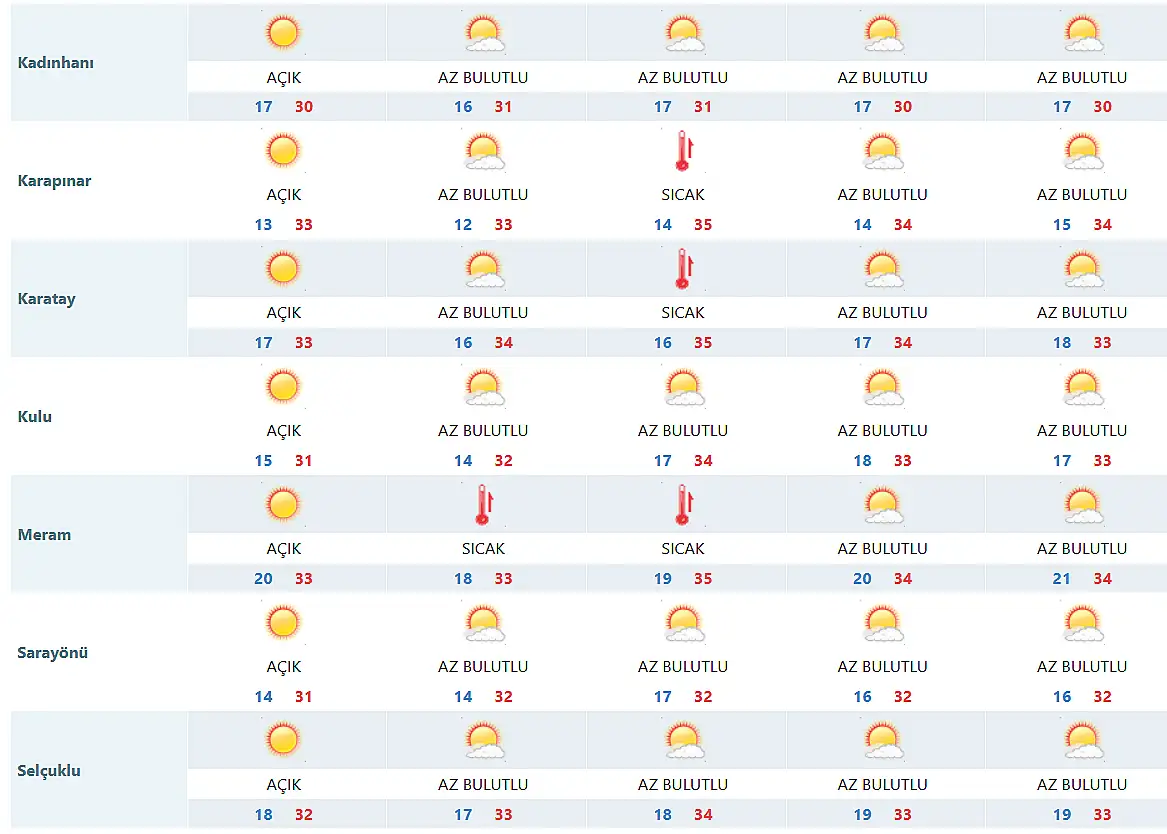Click the clear sun icon in Kadınhanı row
This screenshot has height=834, width=1167.
283,33
